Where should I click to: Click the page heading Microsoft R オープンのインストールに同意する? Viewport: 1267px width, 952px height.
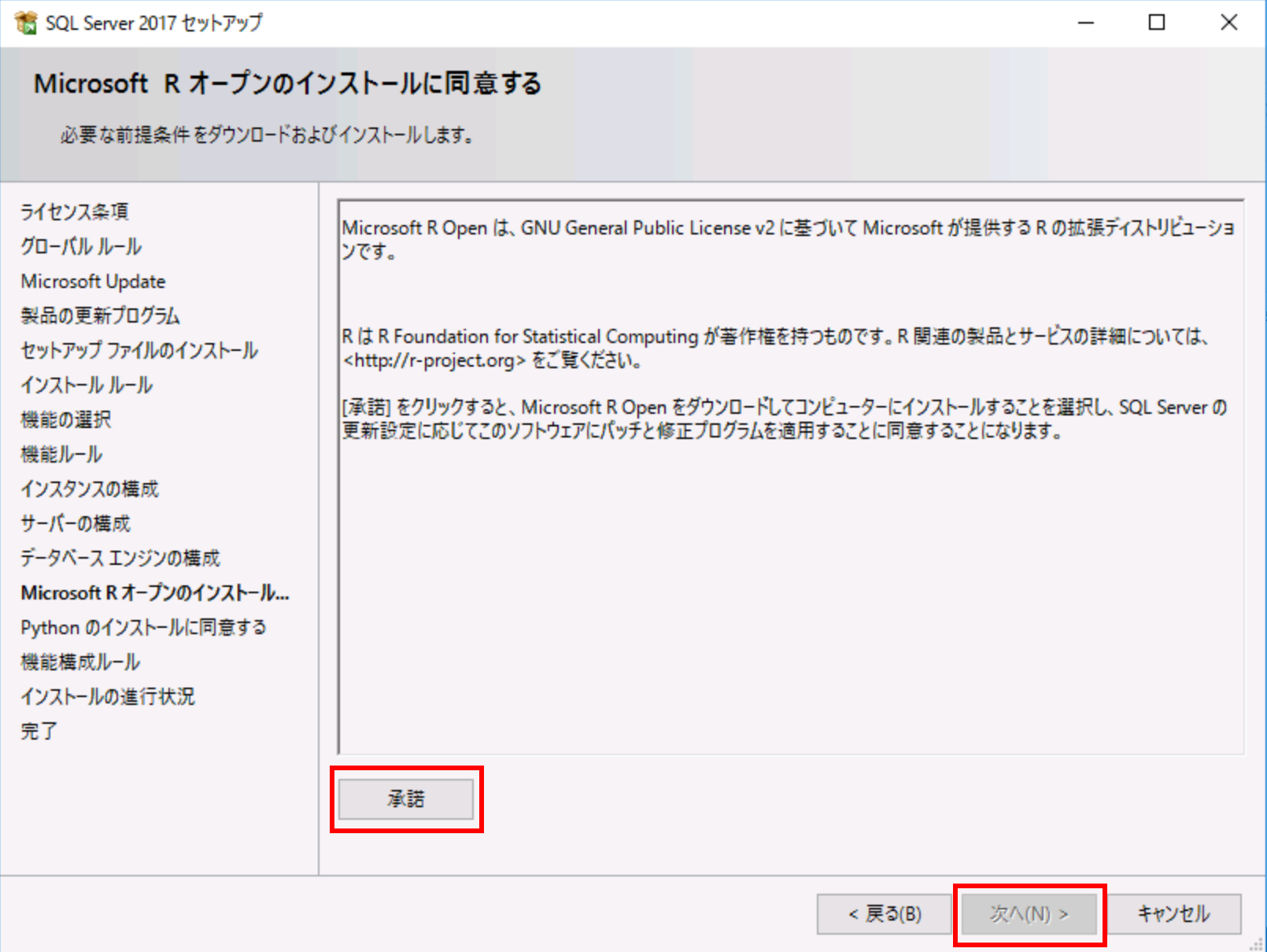tap(288, 83)
